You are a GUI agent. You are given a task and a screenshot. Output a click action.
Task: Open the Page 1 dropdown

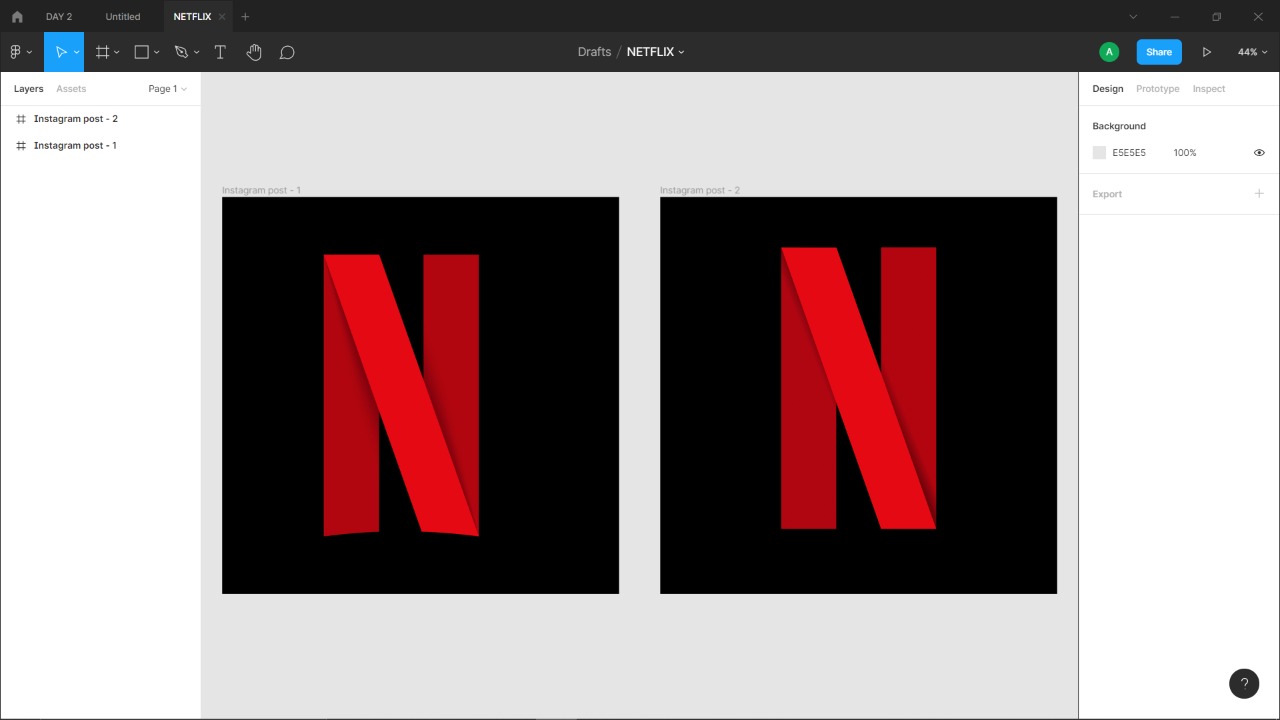(167, 89)
